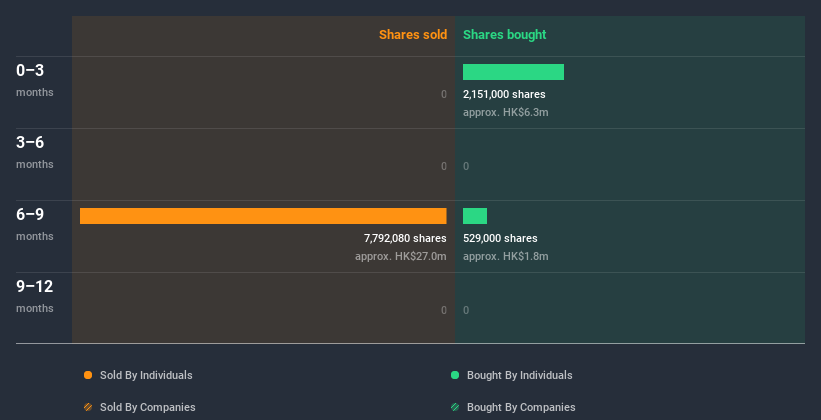The image size is (821, 420).
Task: Select the Bought By Individuals legend label
Action: [519, 375]
